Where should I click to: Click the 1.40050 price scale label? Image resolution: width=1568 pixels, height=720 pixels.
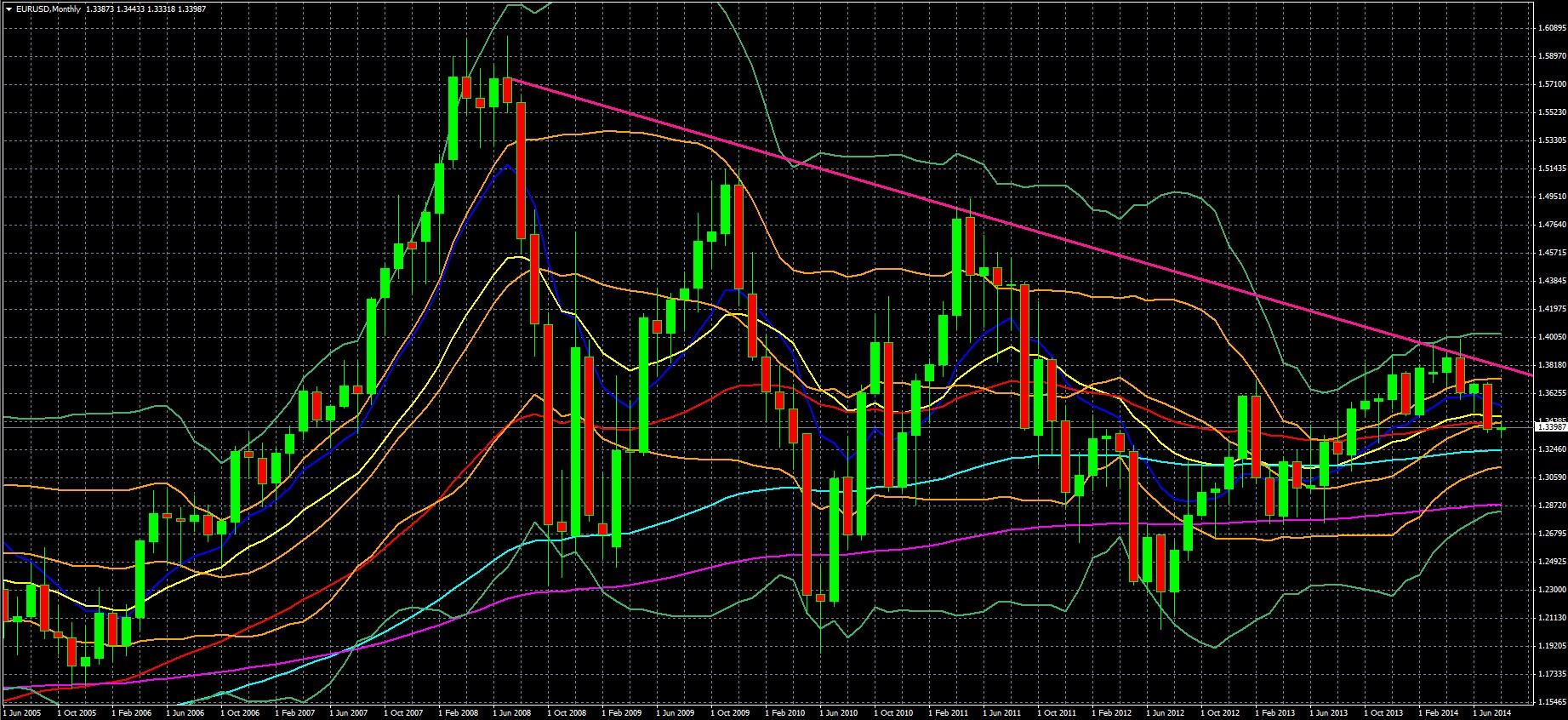(1553, 337)
